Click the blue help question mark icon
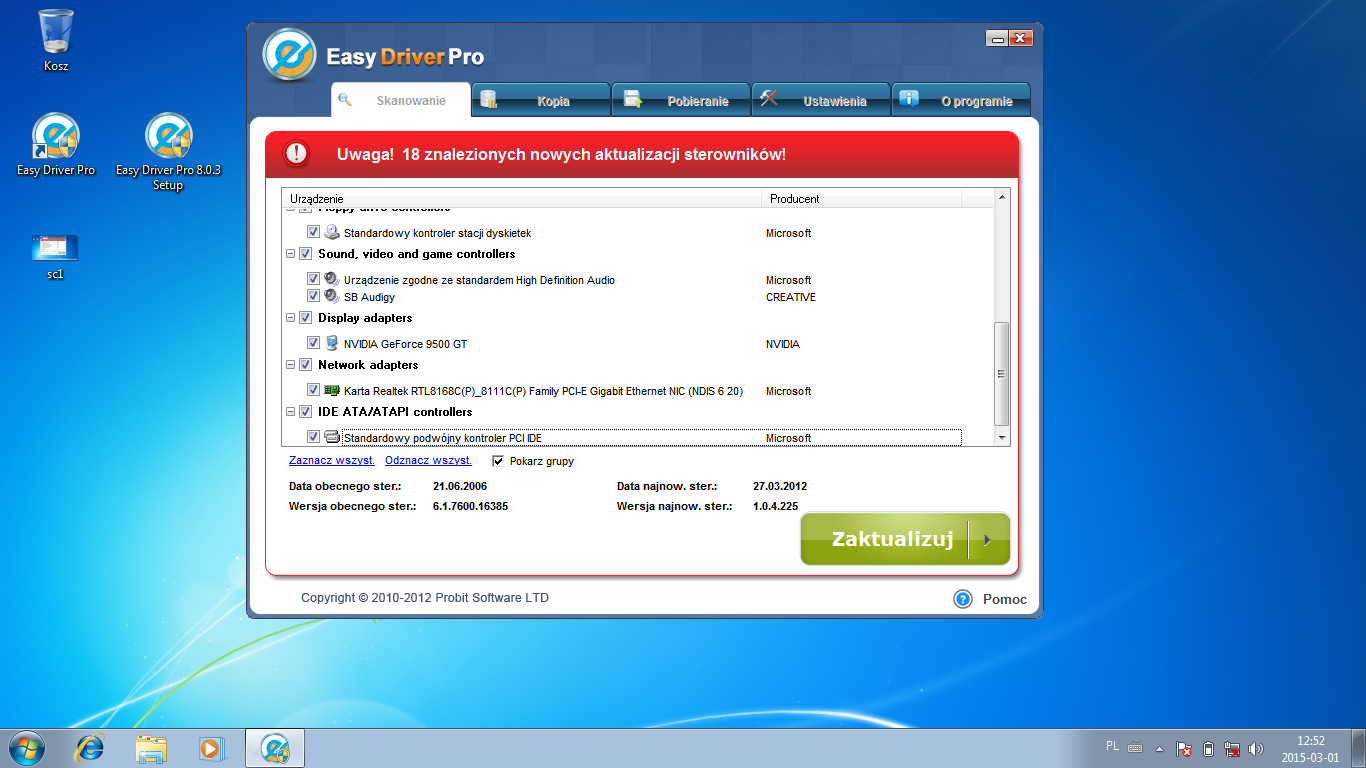1366x768 pixels. point(963,599)
